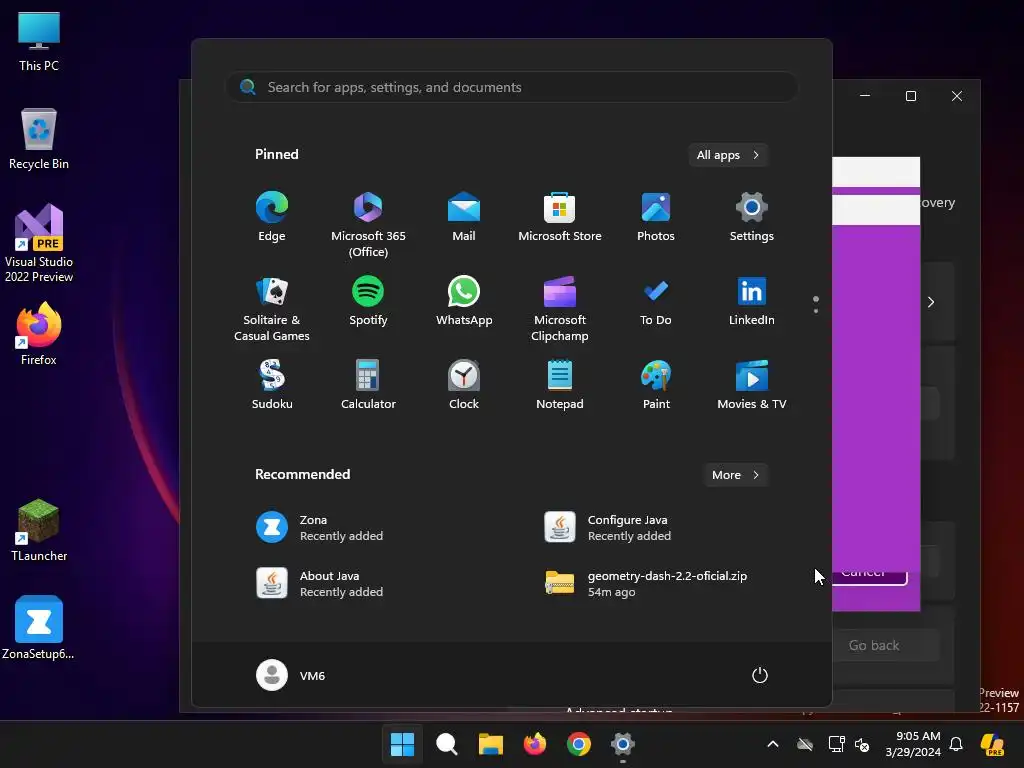The image size is (1024, 768).
Task: Open the VM6 user account menu
Action: pos(291,675)
